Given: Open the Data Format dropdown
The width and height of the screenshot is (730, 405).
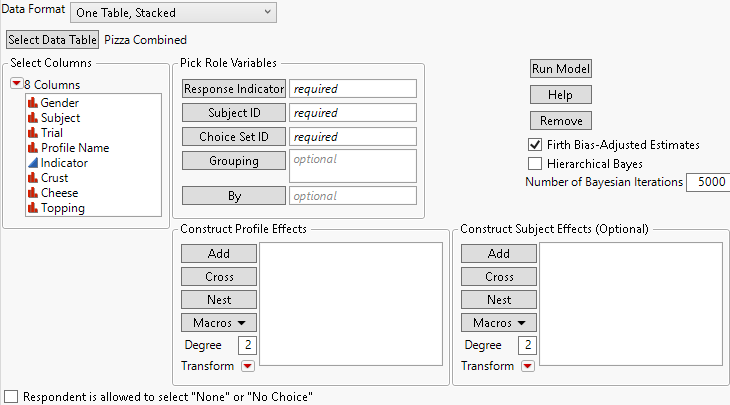Looking at the screenshot, I should coord(173,12).
